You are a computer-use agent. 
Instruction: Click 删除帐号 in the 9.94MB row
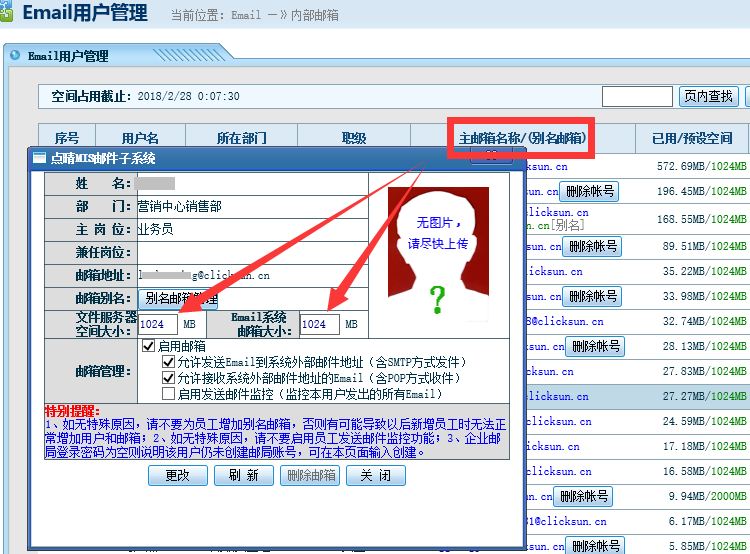pyautogui.click(x=583, y=496)
